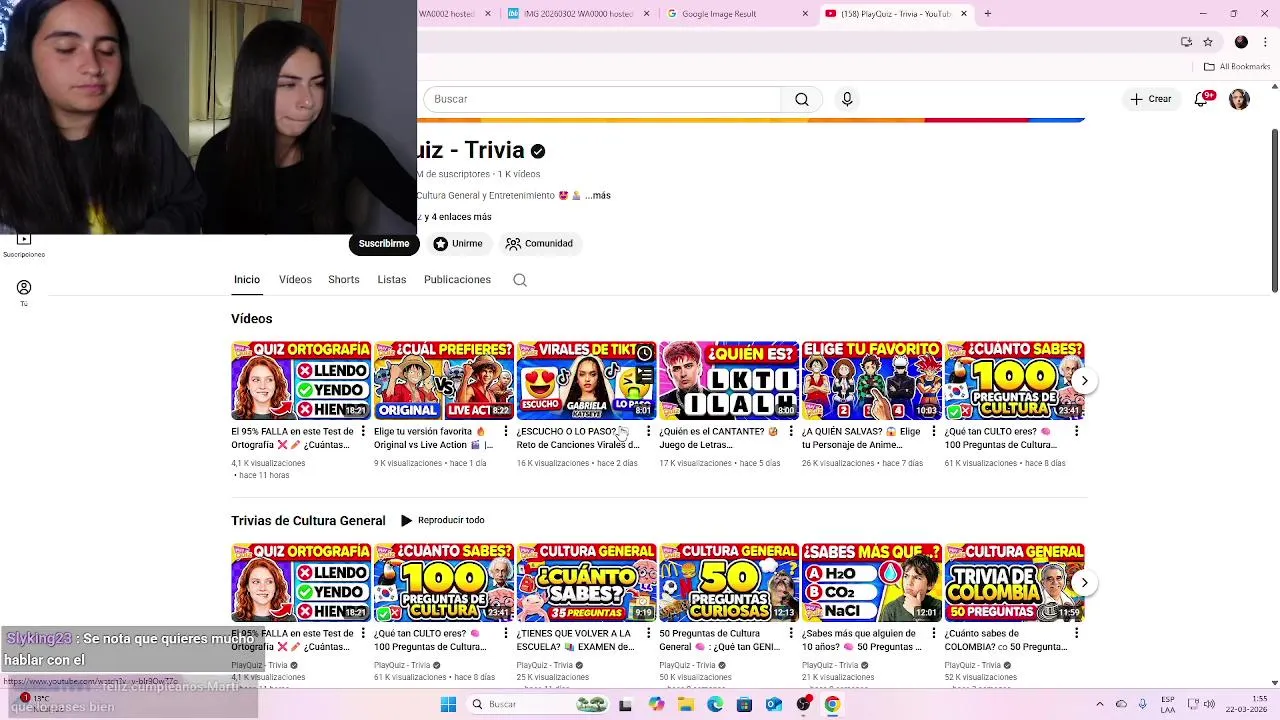
Task: Open options for Original vs Live Action video
Action: [506, 431]
